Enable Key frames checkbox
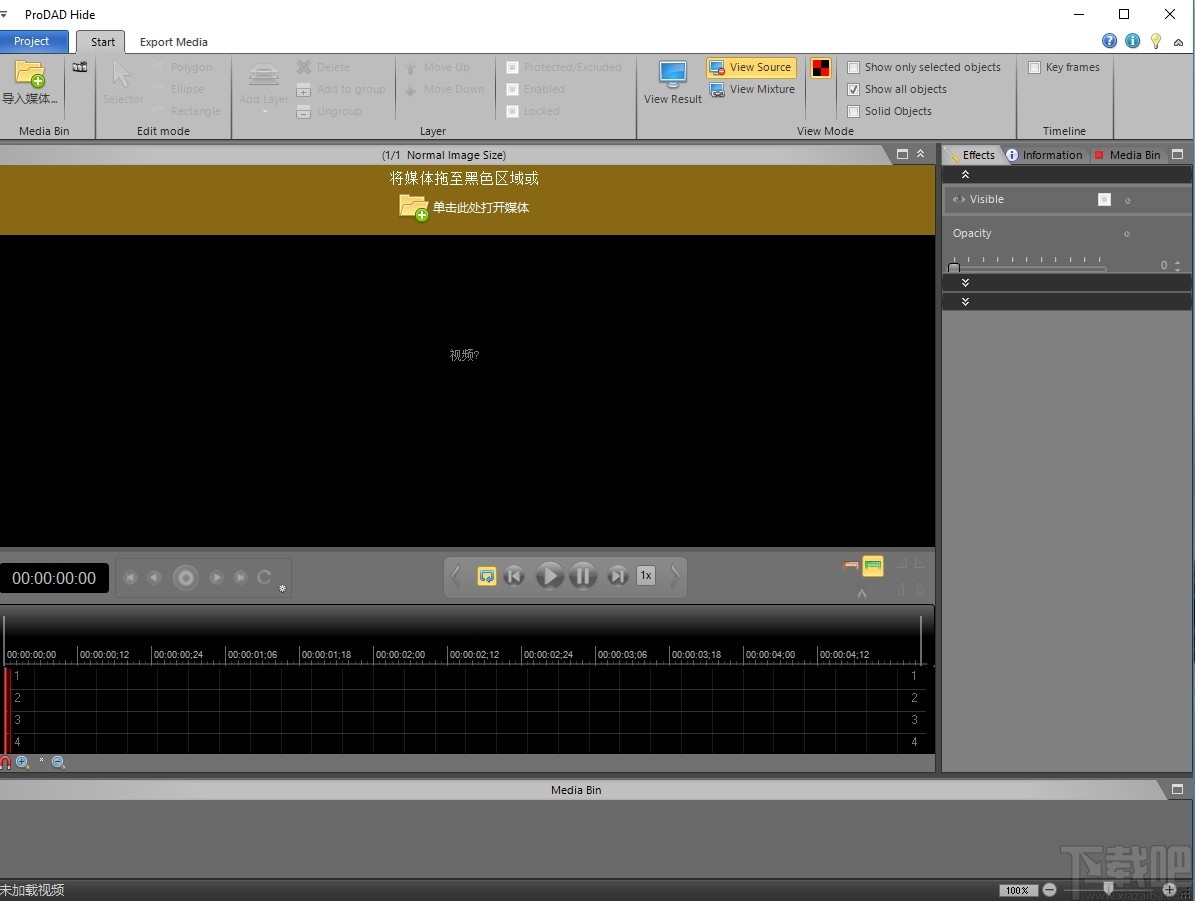Image resolution: width=1195 pixels, height=901 pixels. pyautogui.click(x=1034, y=67)
